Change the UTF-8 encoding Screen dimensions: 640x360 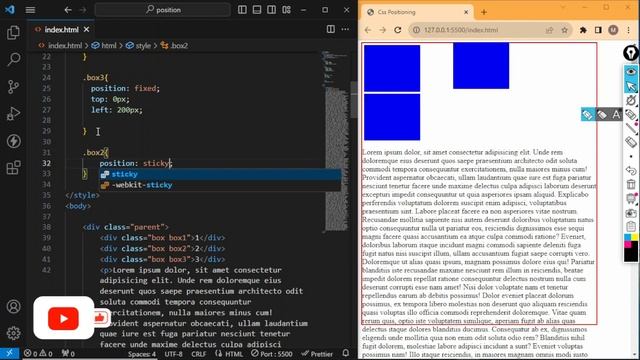[173, 354]
